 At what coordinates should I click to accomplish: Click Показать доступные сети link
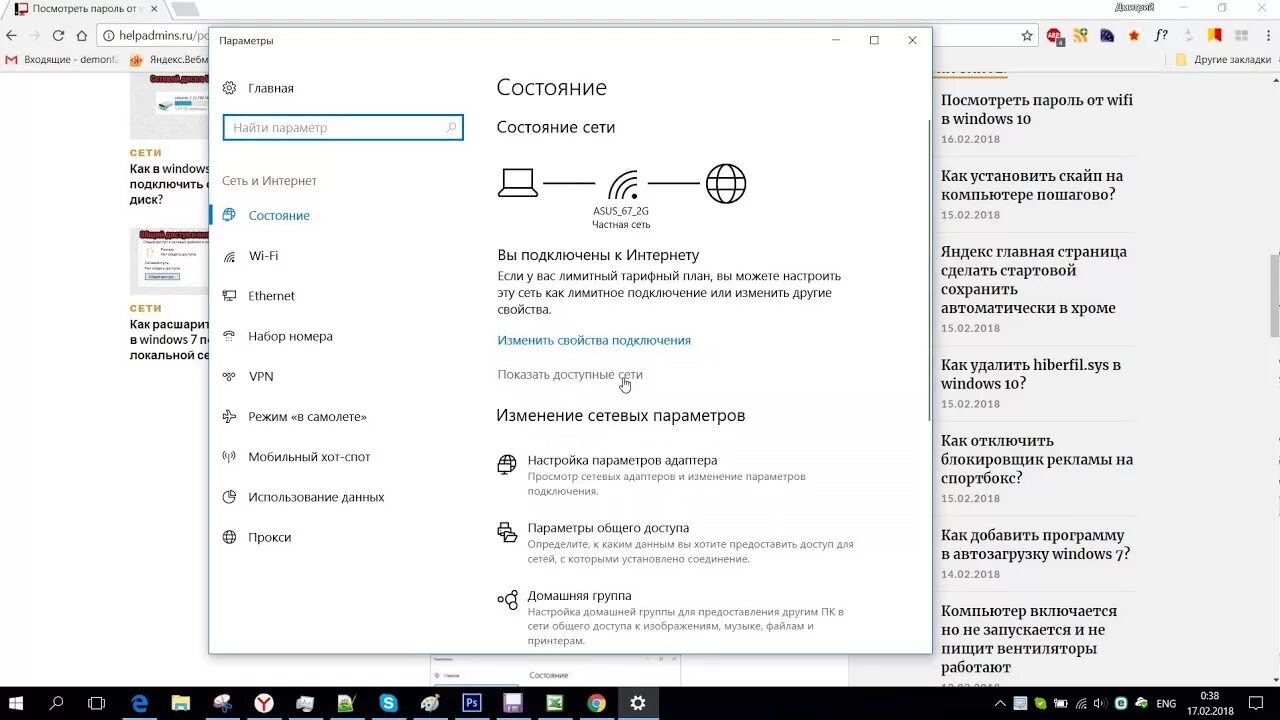tap(570, 374)
